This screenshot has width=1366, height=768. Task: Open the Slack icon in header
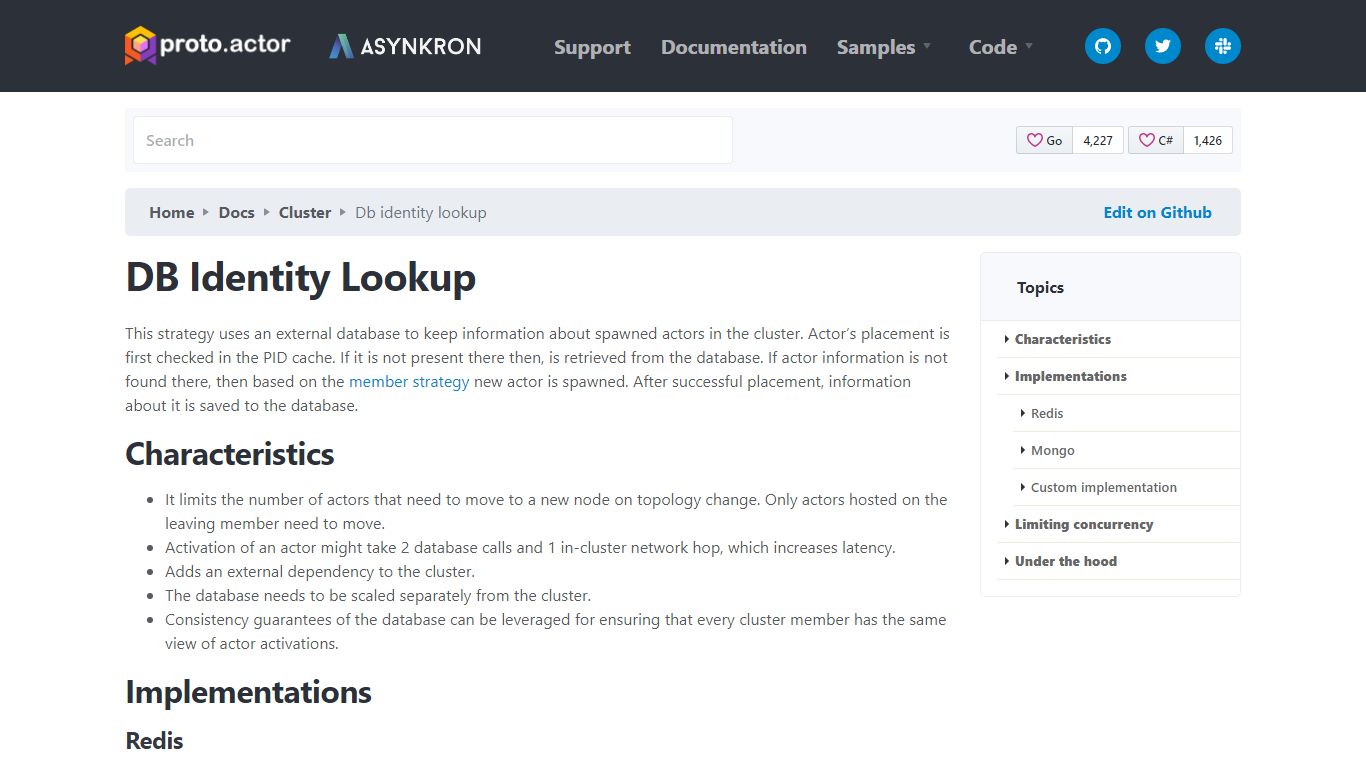coord(1222,46)
